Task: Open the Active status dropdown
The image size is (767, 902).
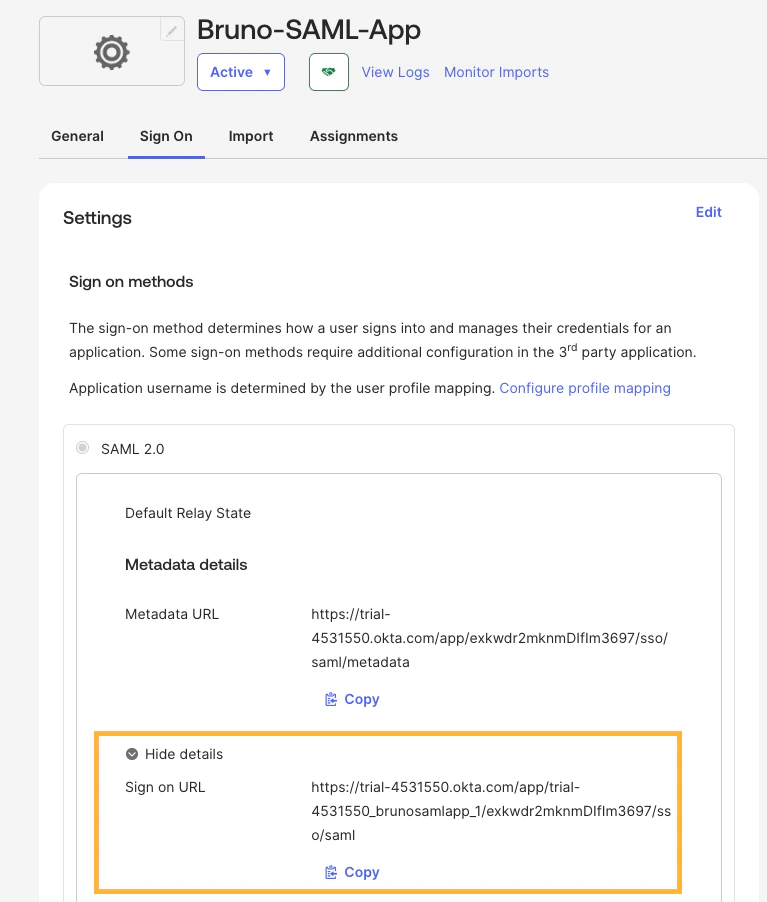Action: [x=240, y=71]
